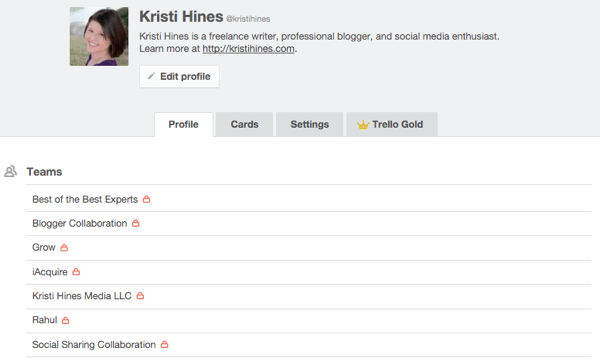The width and height of the screenshot is (600, 362).
Task: Open the Best of the Best Experts team
Action: [85, 199]
